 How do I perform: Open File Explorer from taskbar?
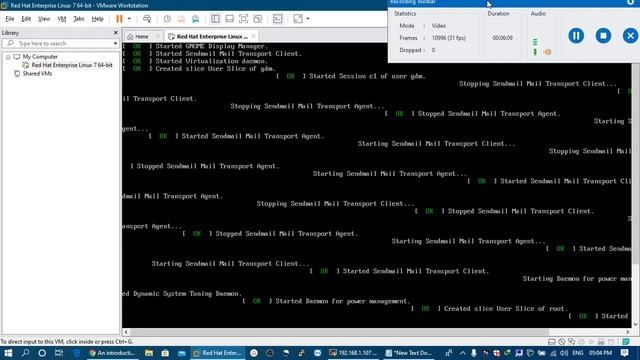(x=149, y=353)
